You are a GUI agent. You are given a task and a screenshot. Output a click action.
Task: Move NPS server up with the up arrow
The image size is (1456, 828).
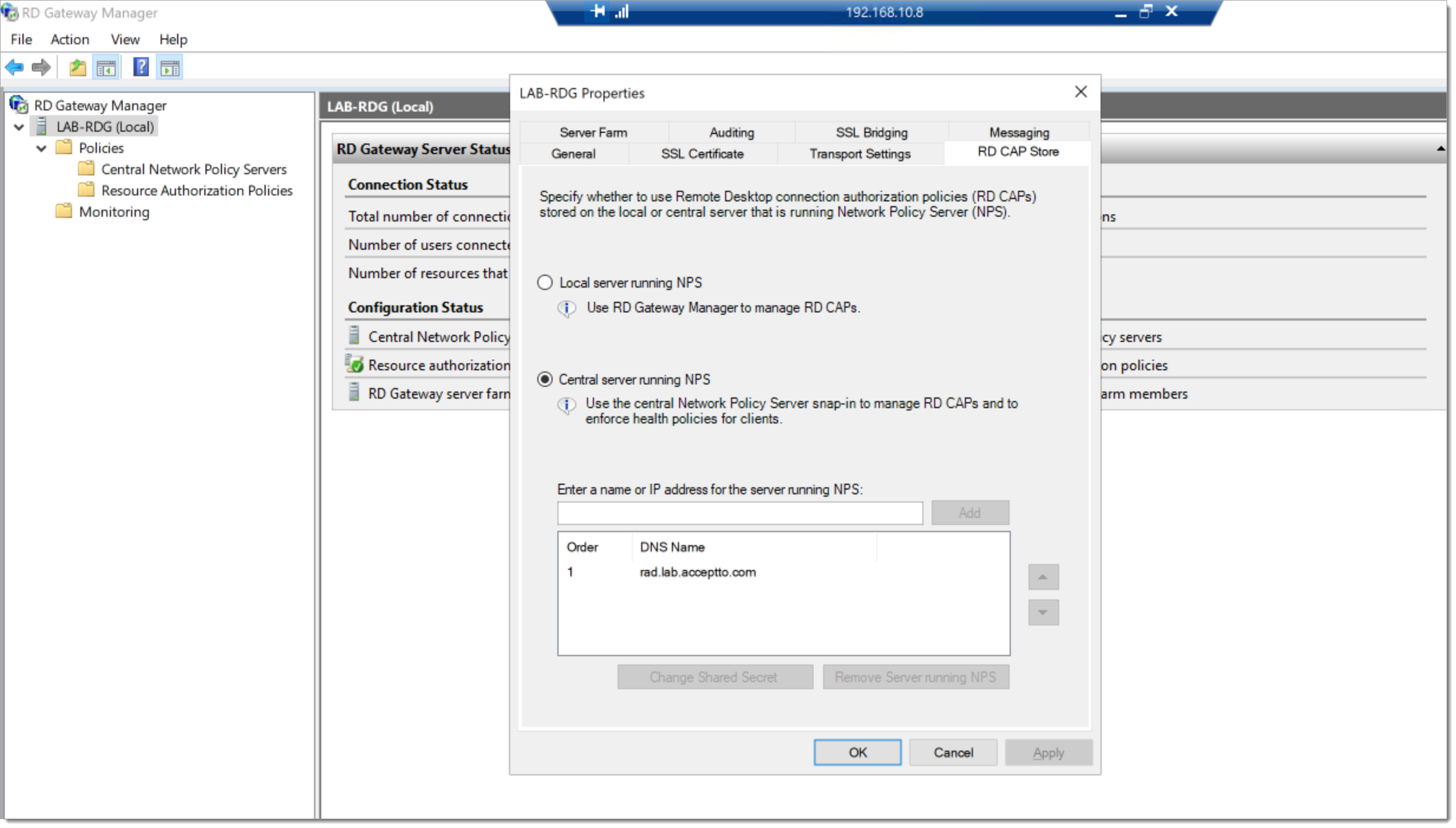[1043, 577]
